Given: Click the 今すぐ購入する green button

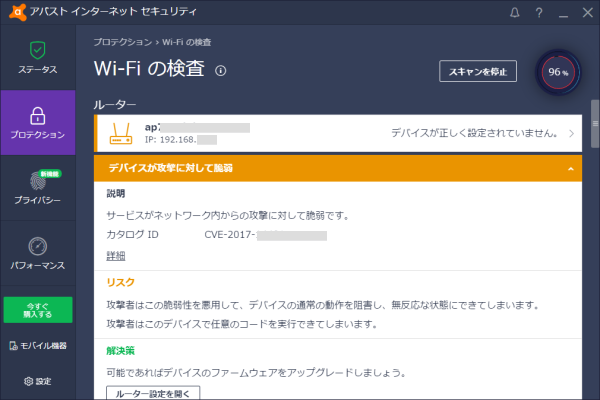Looking at the screenshot, I should click(x=38, y=310).
